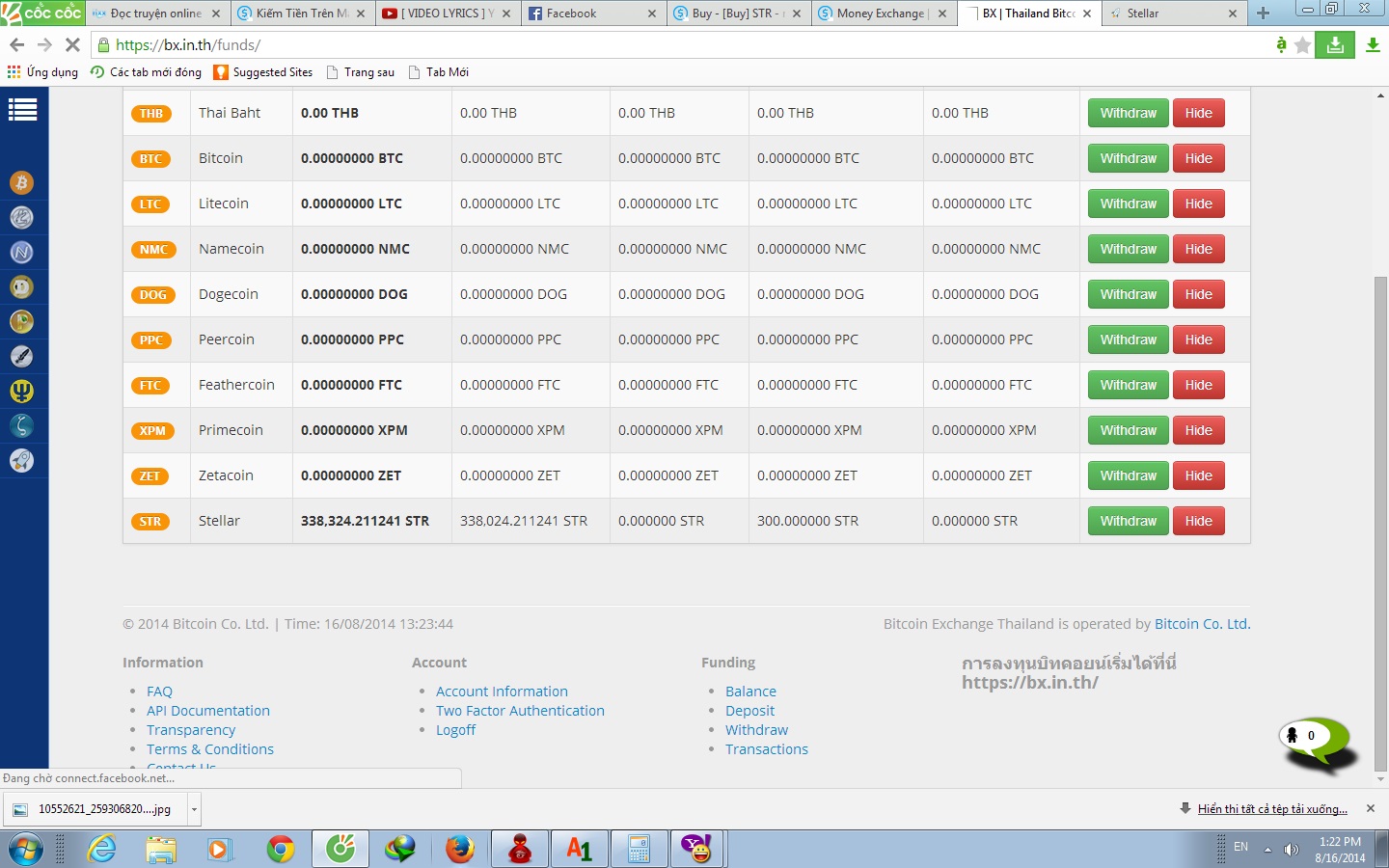Open Windows Explorer folder from taskbar

(x=161, y=850)
